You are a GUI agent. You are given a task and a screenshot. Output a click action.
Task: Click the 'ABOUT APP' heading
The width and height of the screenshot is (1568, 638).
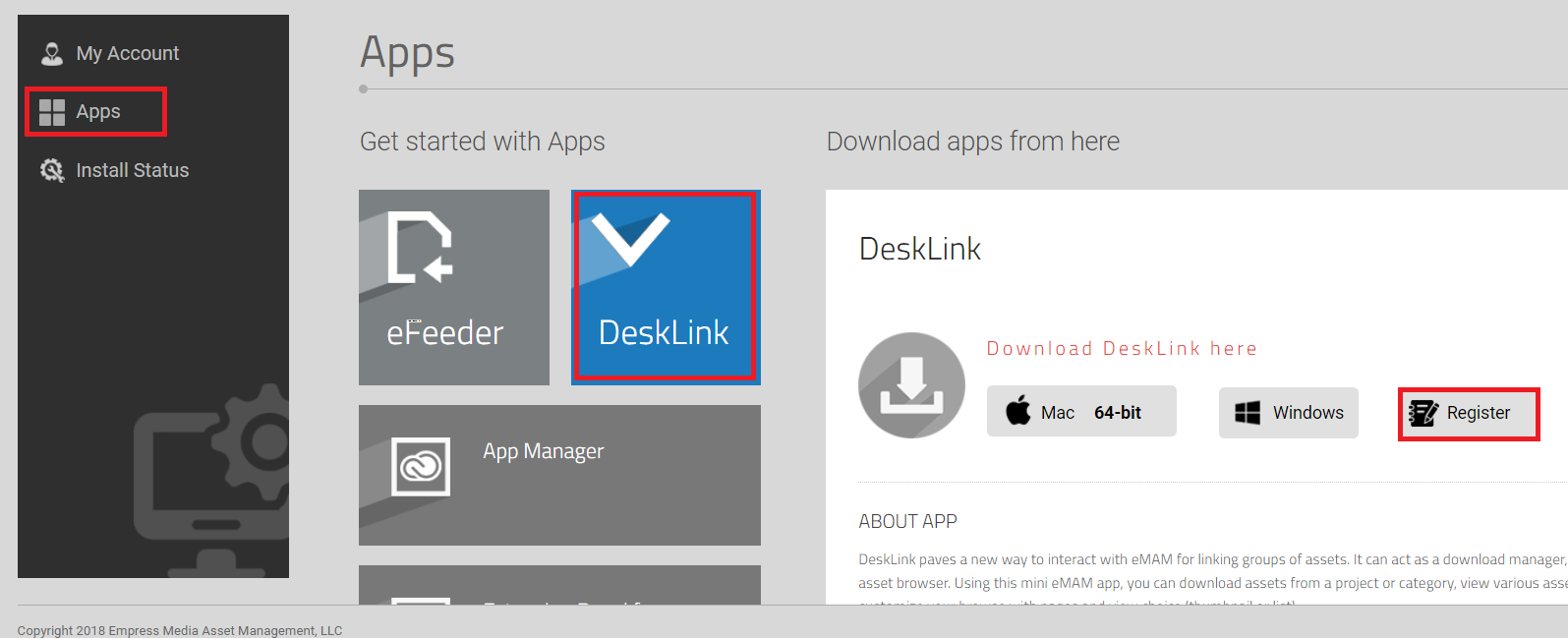(x=907, y=522)
